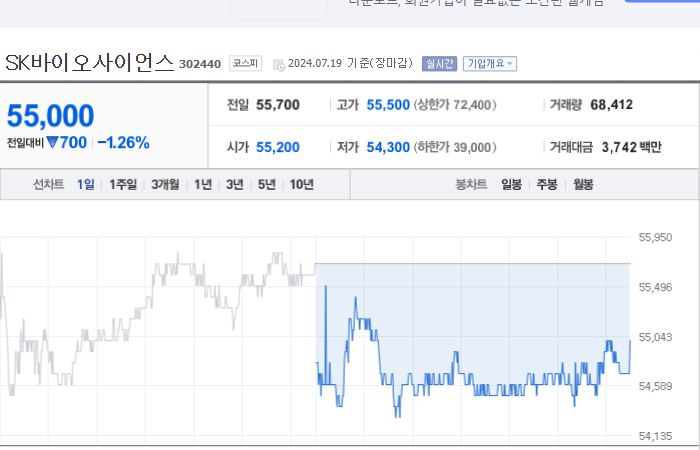The image size is (700, 450).
Task: Click the 하한가 39,000 text
Action: 455,147
